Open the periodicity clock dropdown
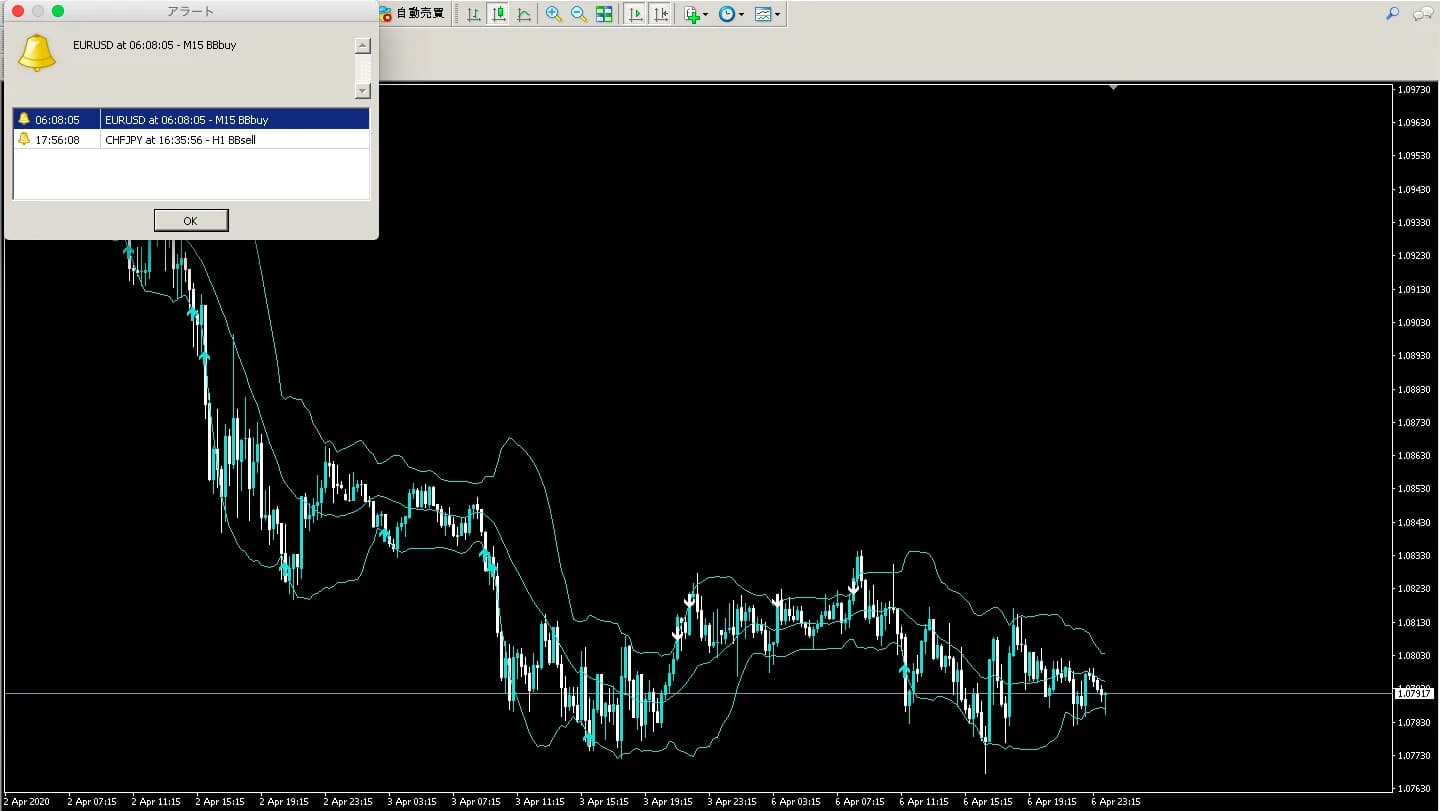The width and height of the screenshot is (1440, 811). (x=731, y=14)
